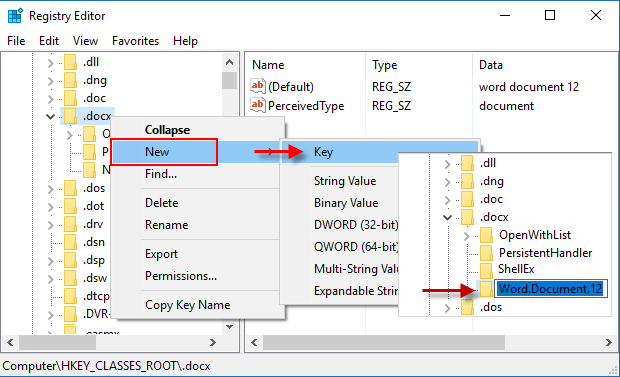Viewport: 620px width, 377px height.
Task: Click the PerceivedType string value icon
Action: coord(258,105)
